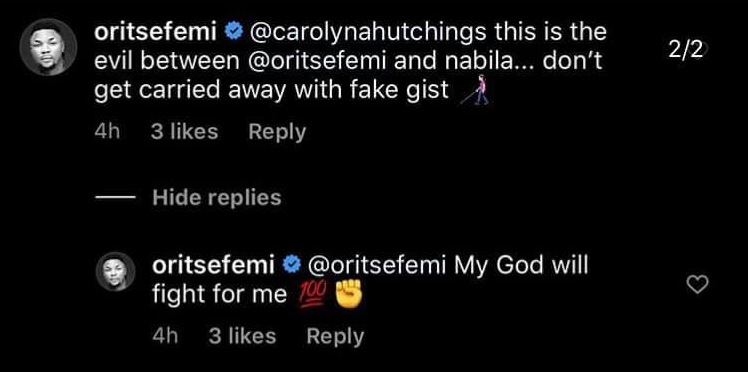This screenshot has height=372, width=748.
Task: Click the verified badge beside top oritsefemi username
Action: pyautogui.click(x=234, y=32)
